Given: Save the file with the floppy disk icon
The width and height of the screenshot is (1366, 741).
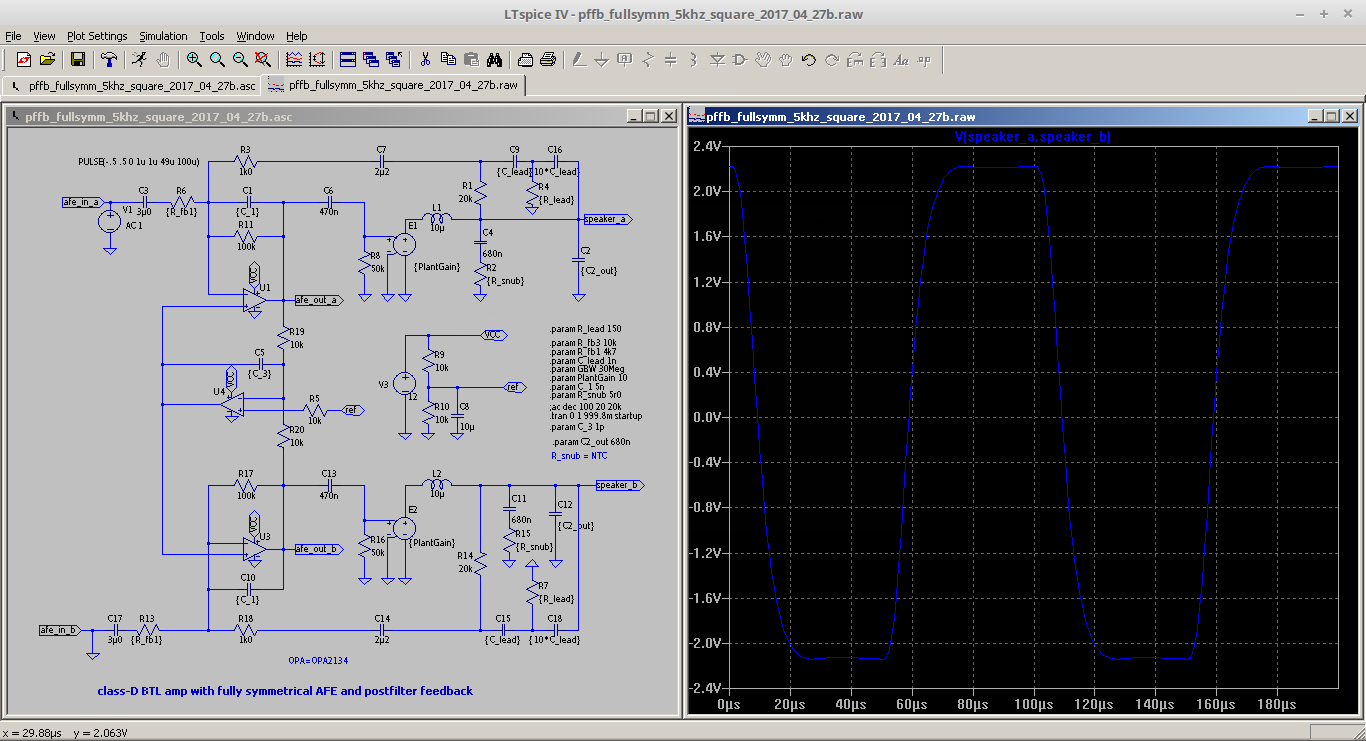Looking at the screenshot, I should click(x=78, y=60).
